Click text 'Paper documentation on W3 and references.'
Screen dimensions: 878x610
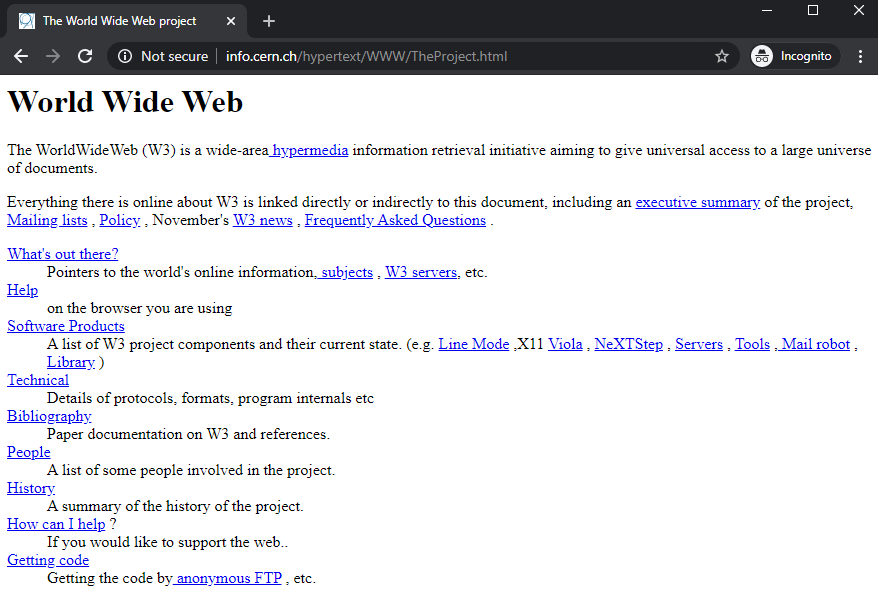[189, 434]
